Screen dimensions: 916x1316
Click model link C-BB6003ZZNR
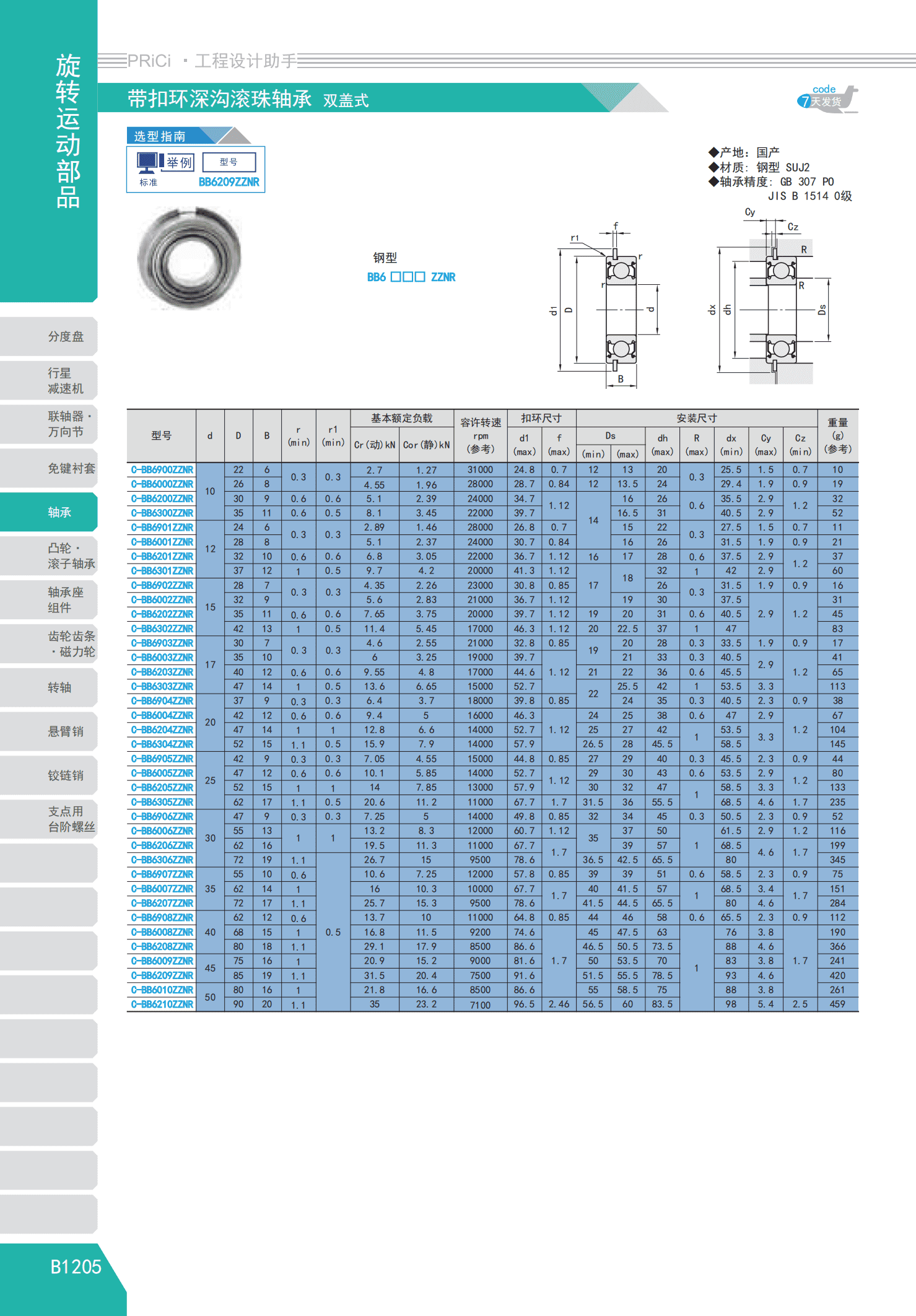click(162, 658)
